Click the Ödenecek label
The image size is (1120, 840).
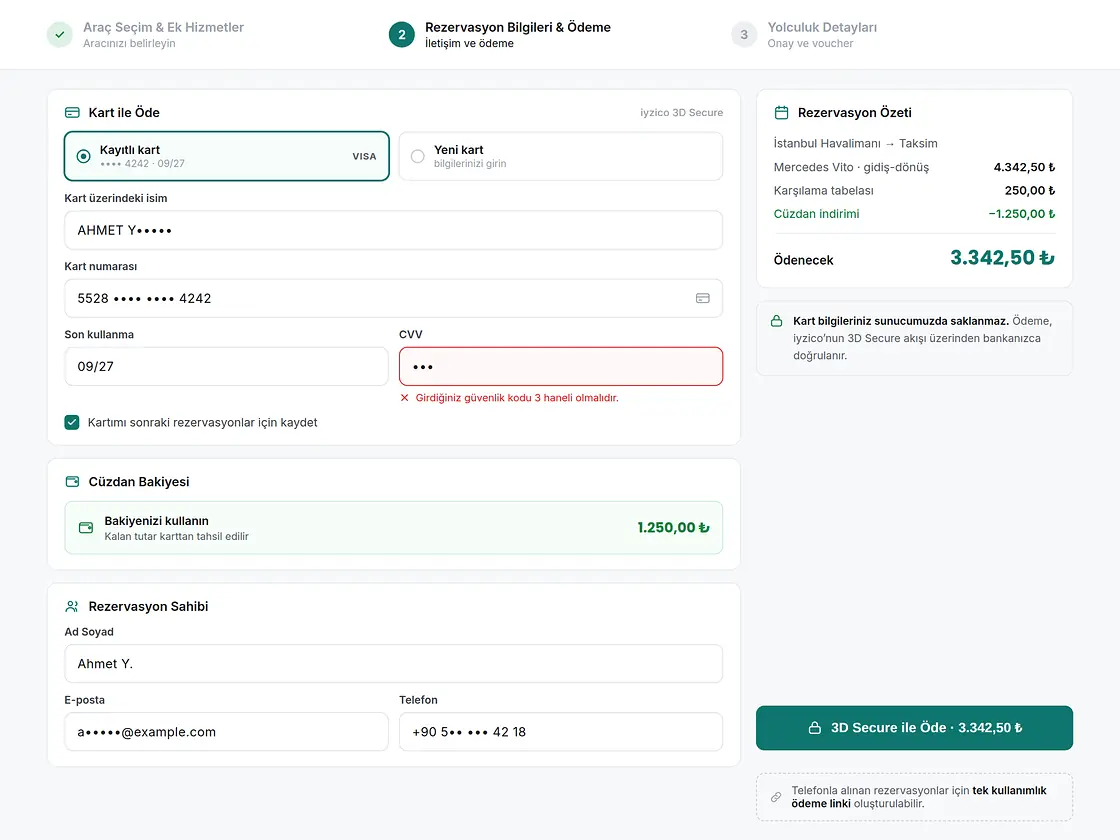pyautogui.click(x=804, y=260)
